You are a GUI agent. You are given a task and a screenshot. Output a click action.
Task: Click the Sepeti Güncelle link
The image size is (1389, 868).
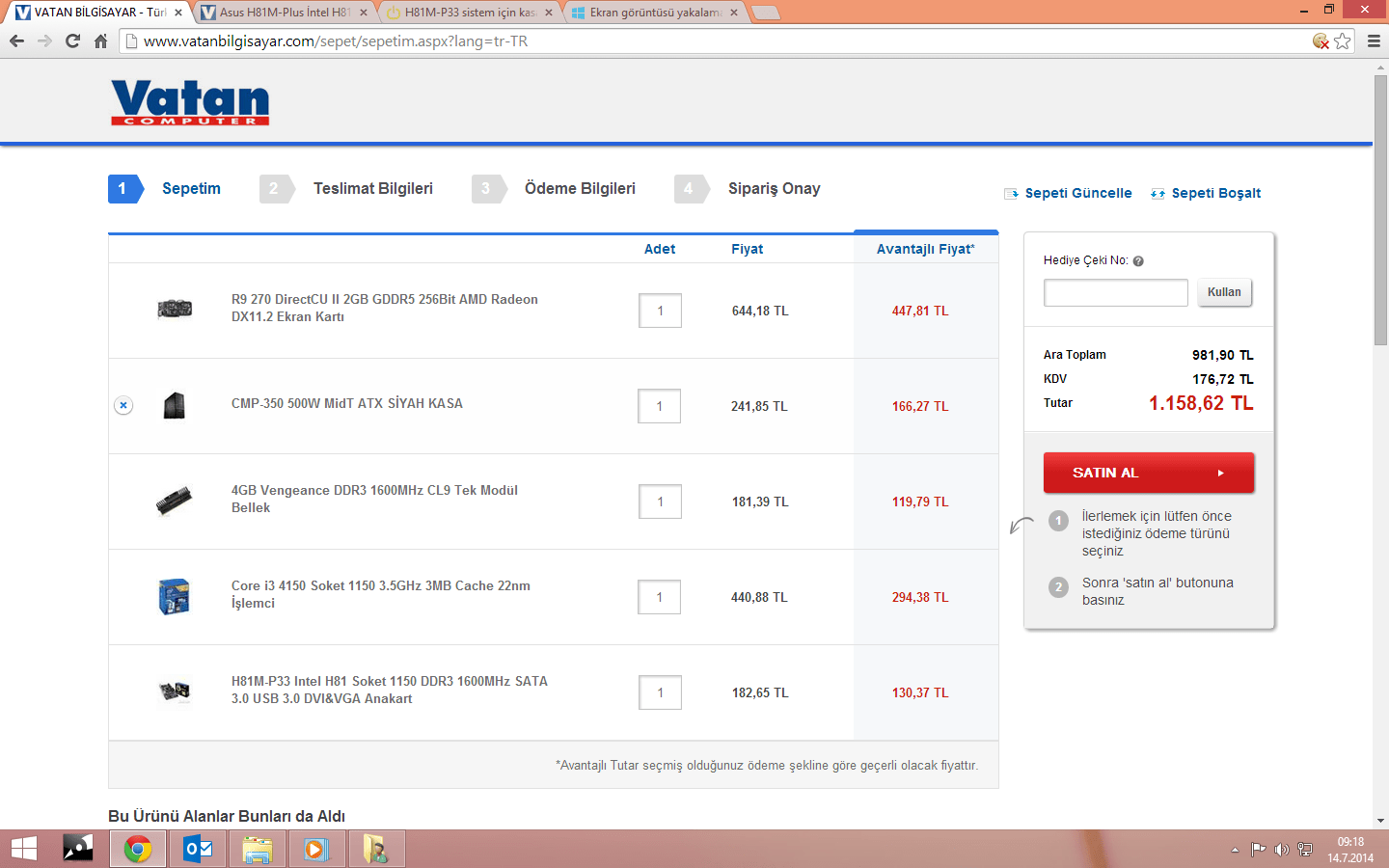(x=1078, y=193)
